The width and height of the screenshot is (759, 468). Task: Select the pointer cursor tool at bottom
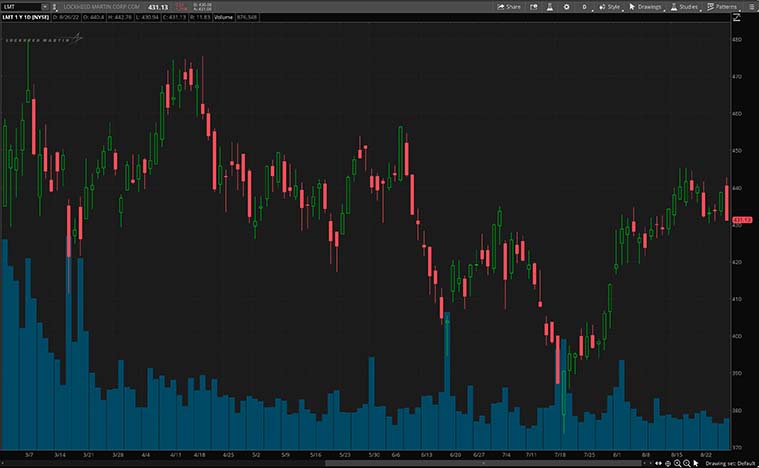click(x=695, y=463)
